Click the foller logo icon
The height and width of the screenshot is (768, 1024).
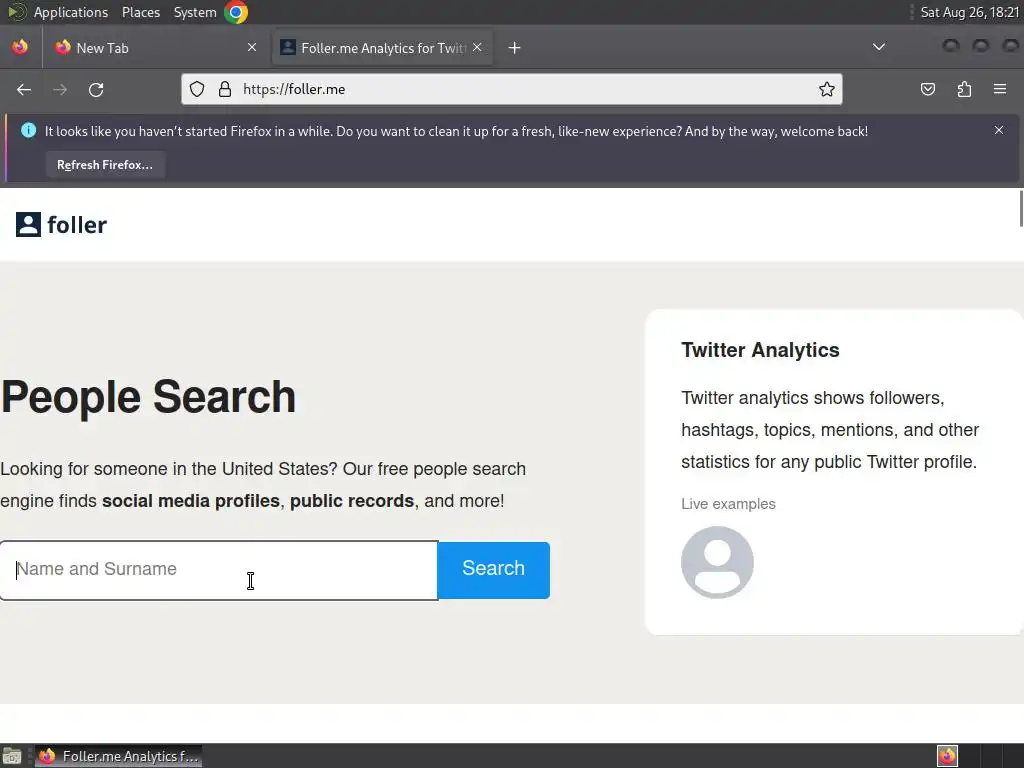pyautogui.click(x=28, y=225)
